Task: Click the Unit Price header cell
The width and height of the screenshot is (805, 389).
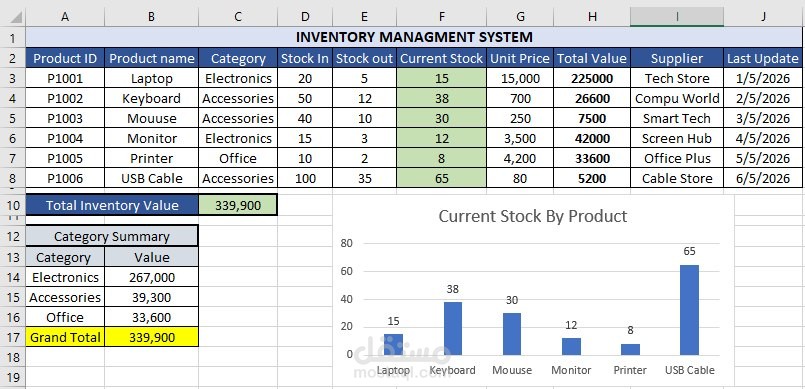Action: pos(520,59)
